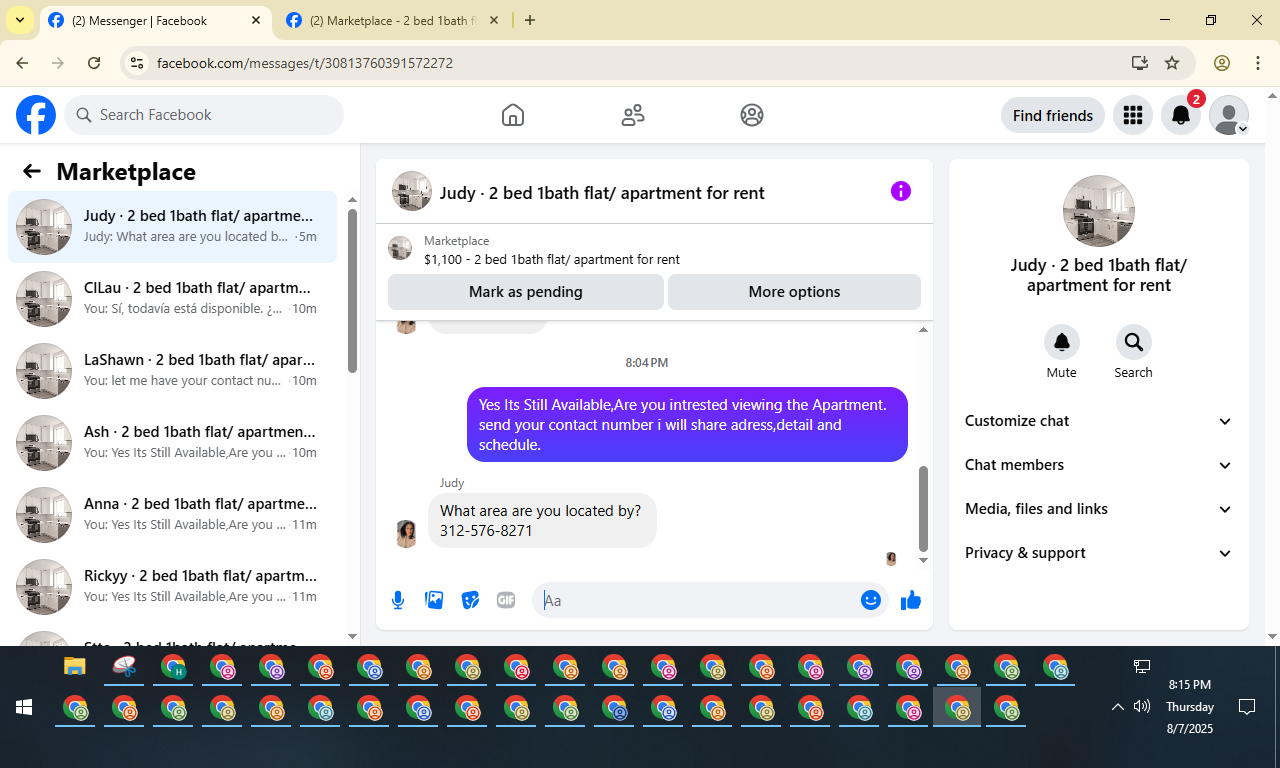
Task: Search within the conversation
Action: click(x=1134, y=352)
